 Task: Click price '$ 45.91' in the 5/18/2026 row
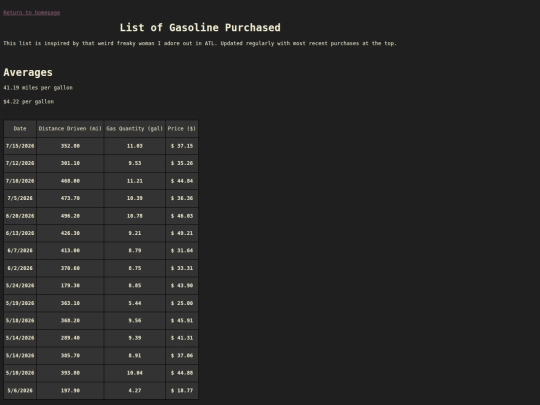[x=182, y=321]
